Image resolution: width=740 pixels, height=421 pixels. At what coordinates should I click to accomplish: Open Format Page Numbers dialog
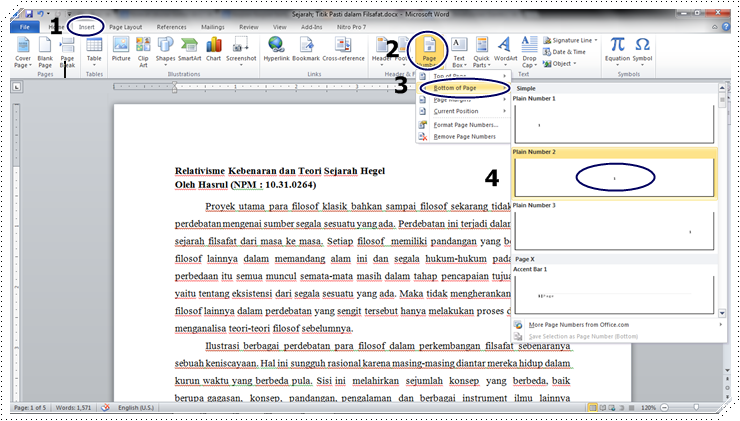coord(463,125)
